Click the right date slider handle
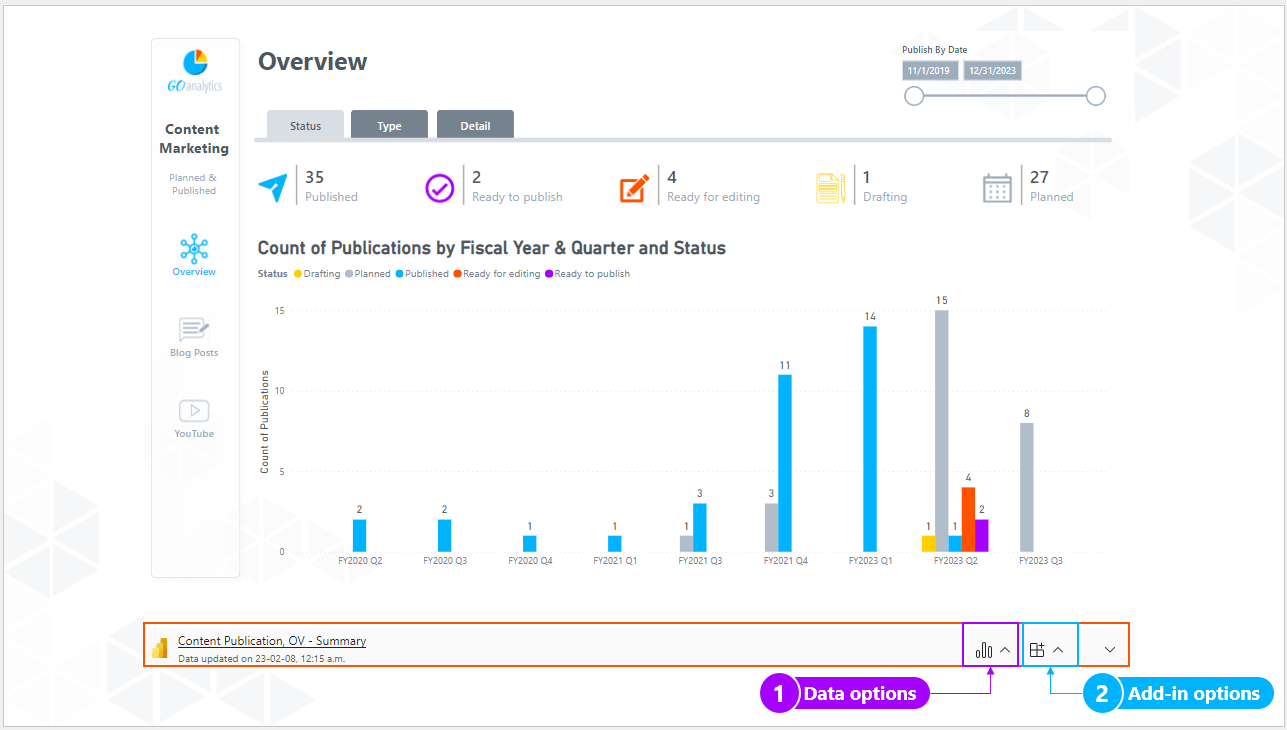The width and height of the screenshot is (1287, 730). [1096, 96]
